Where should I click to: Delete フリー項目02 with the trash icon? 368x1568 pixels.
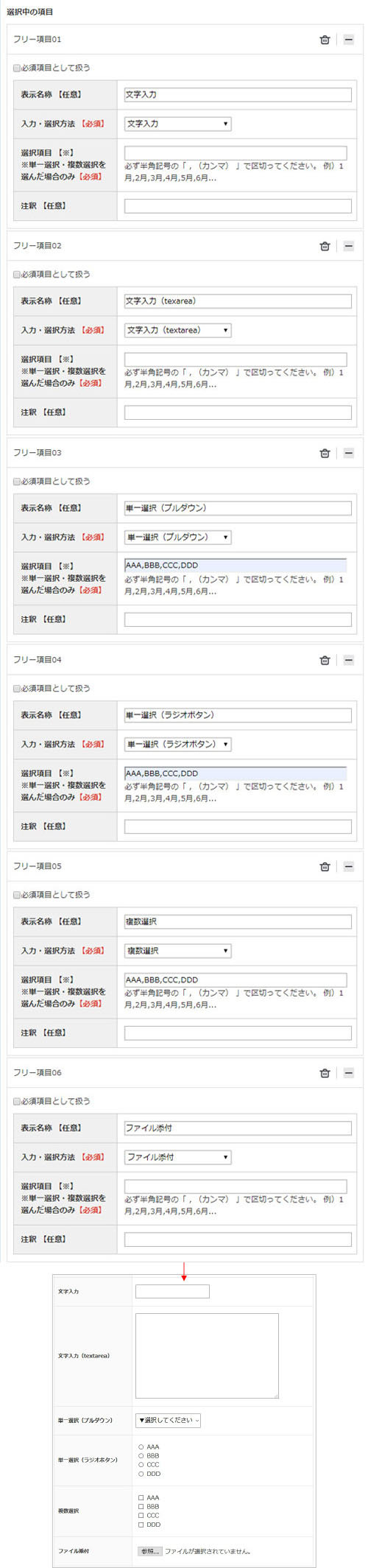[x=325, y=246]
